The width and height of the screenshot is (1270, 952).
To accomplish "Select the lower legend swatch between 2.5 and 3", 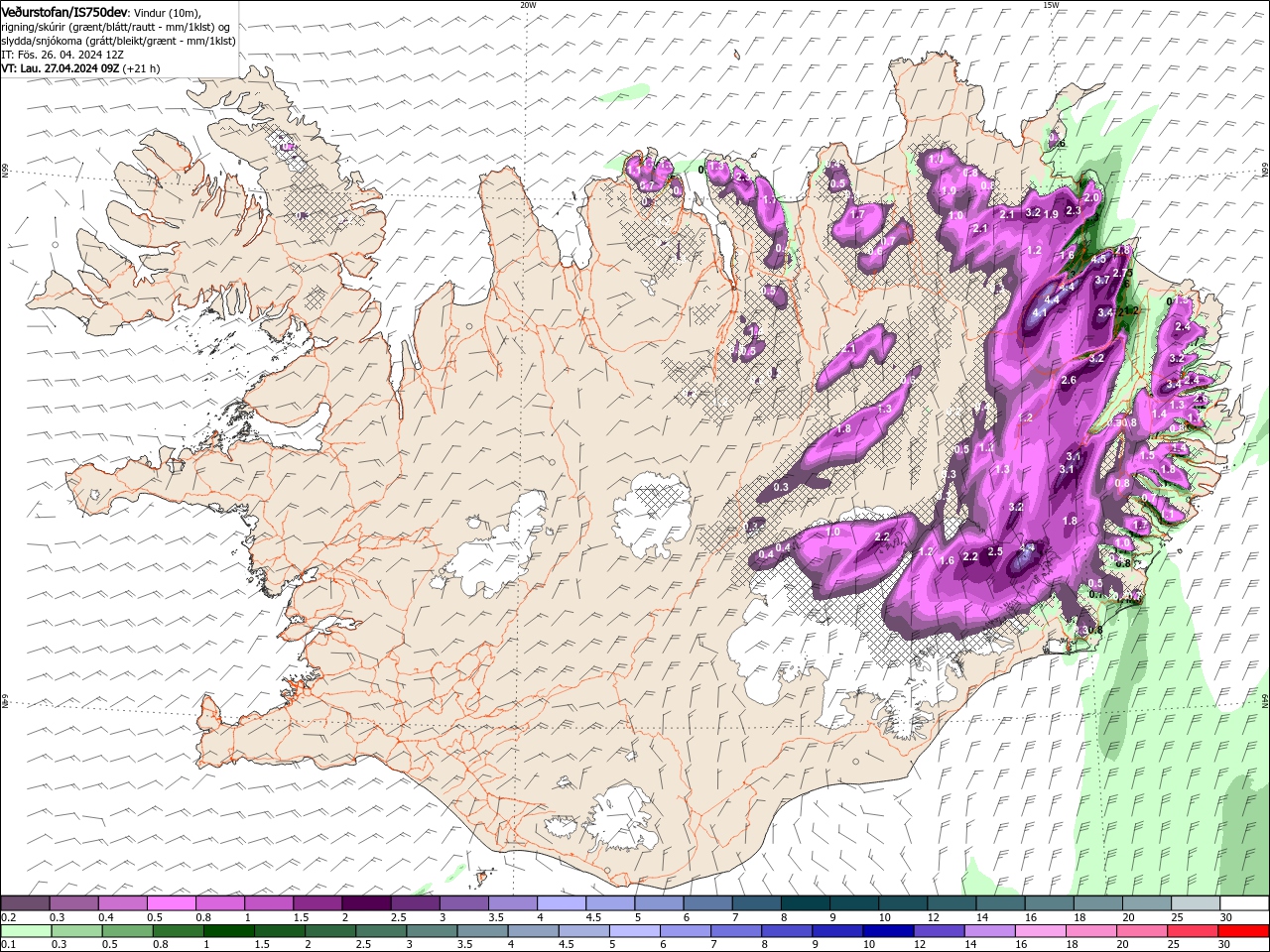I will click(381, 930).
